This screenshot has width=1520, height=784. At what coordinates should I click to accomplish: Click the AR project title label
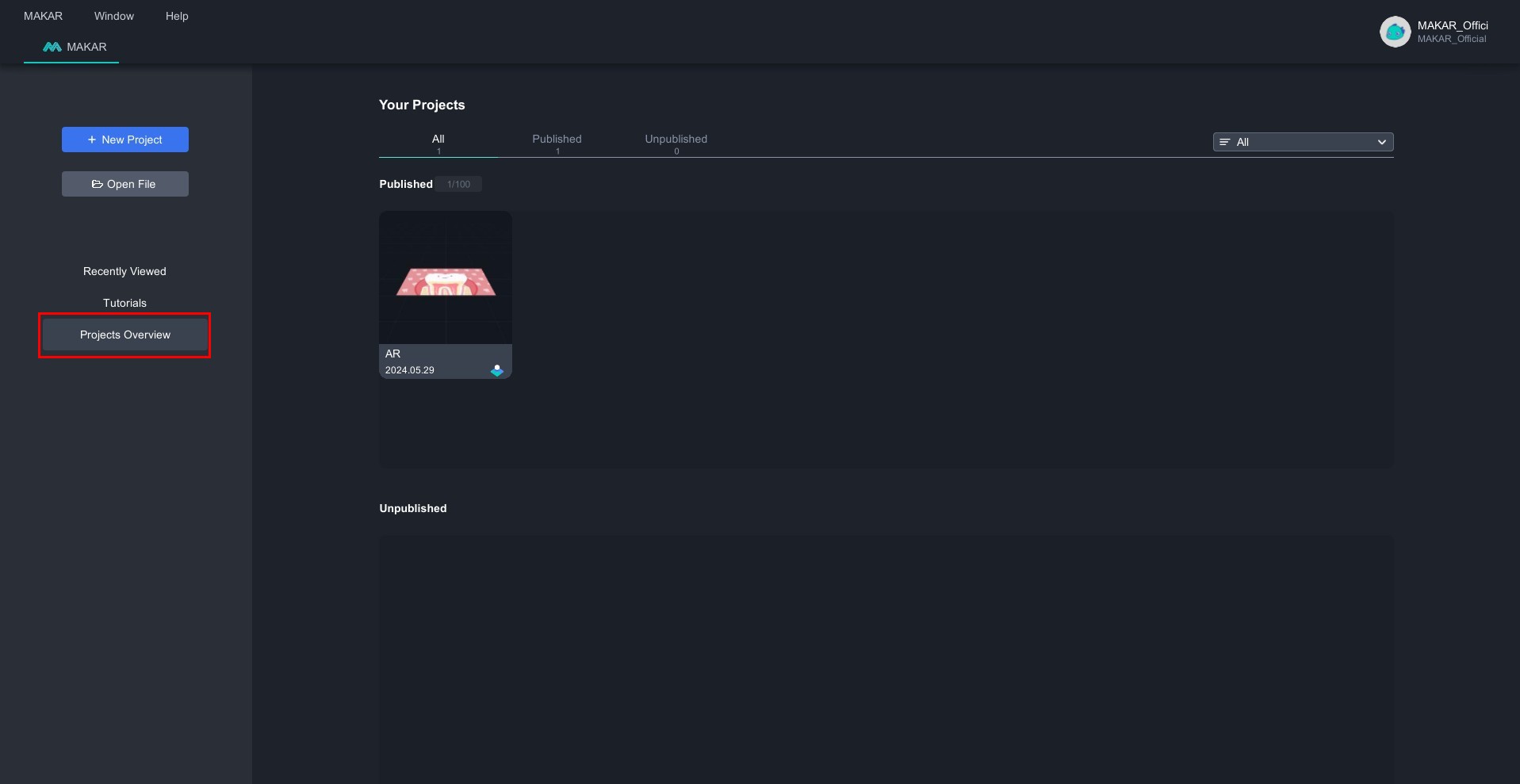click(x=392, y=354)
